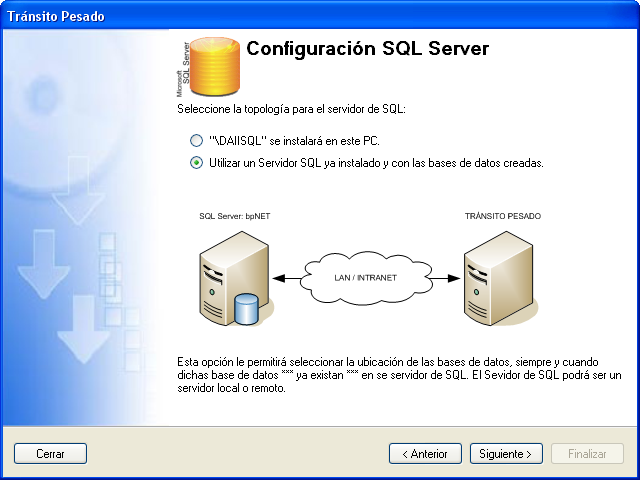The height and width of the screenshot is (480, 640).
Task: Click the Microsoft SQL Server database icon
Action: [209, 67]
